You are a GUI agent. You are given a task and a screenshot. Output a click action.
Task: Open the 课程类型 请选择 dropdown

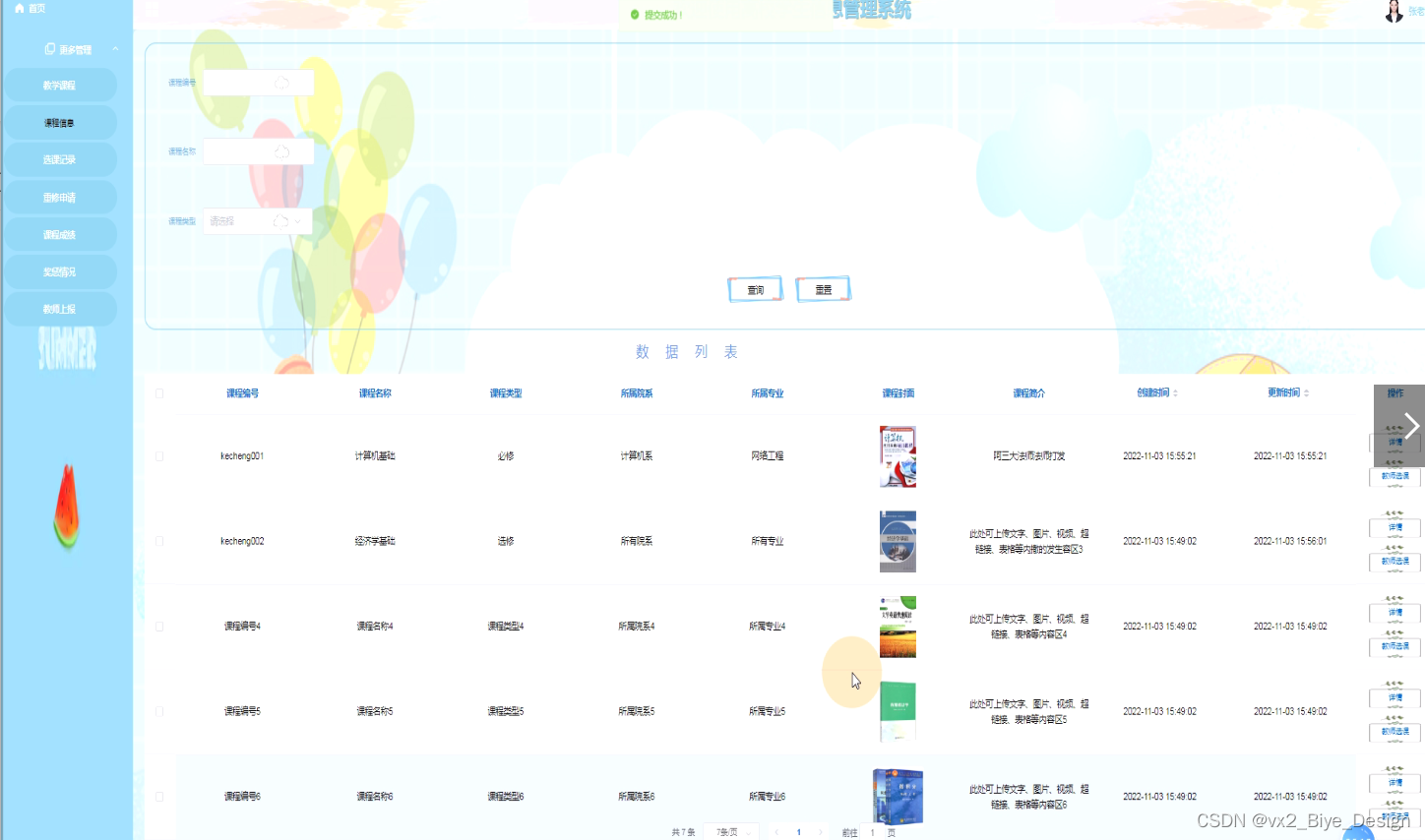point(258,221)
